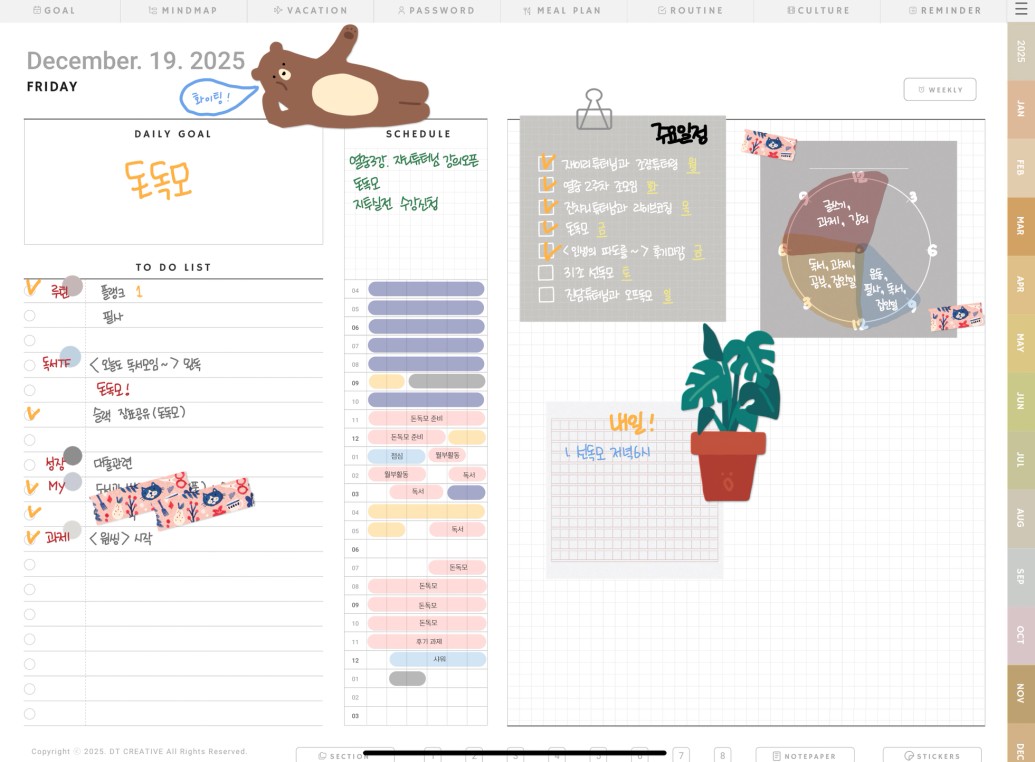Viewport: 1035px width, 762px height.
Task: Open the SECTION button at bottom
Action: [x=345, y=755]
